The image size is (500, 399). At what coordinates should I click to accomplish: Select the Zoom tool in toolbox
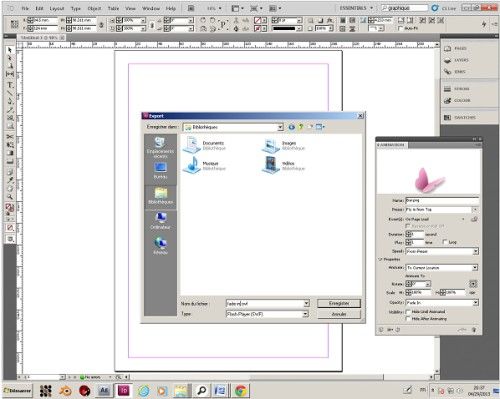(10, 197)
